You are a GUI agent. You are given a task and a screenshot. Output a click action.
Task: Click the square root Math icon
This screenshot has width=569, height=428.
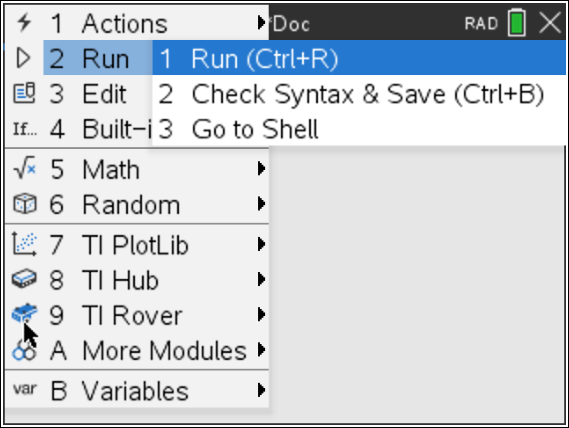(24, 168)
